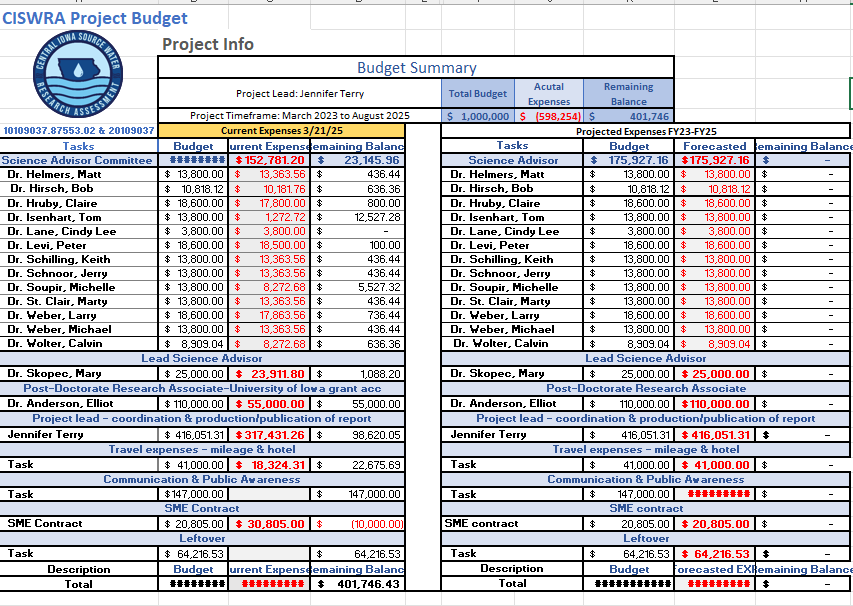Select the red 64,216.53 Leftover forecasted value
The image size is (853, 606).
point(714,554)
